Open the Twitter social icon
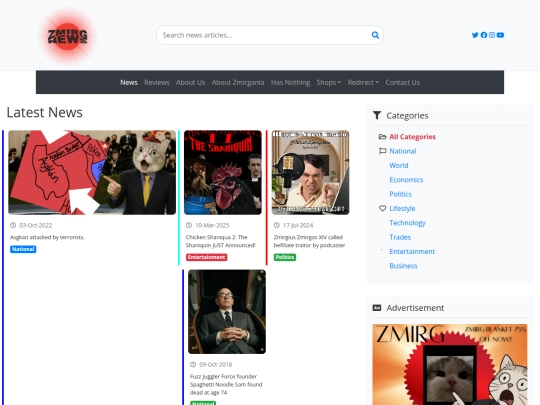The image size is (540, 405). point(475,35)
